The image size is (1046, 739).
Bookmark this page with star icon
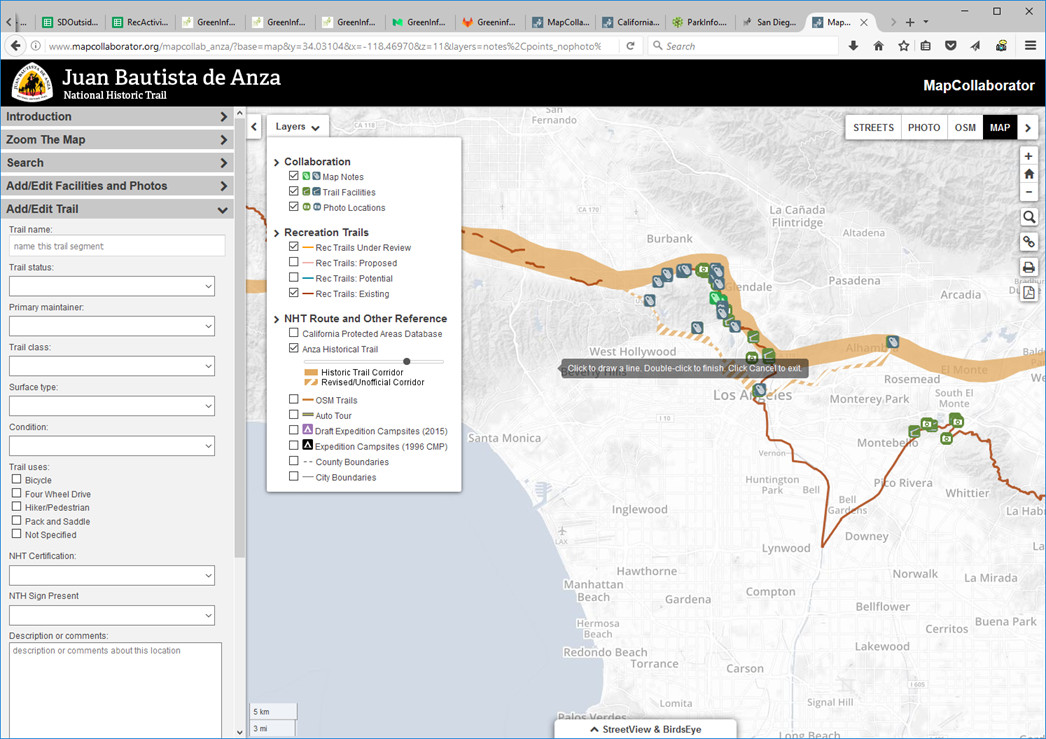[903, 46]
